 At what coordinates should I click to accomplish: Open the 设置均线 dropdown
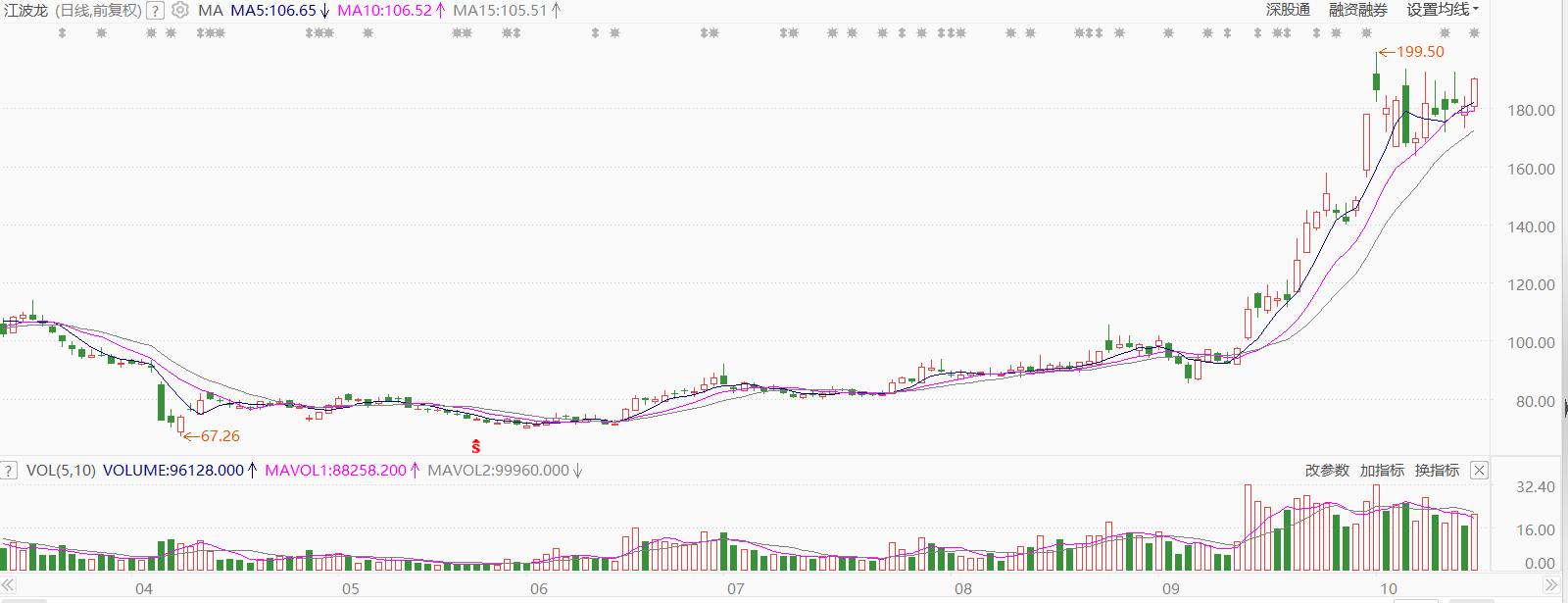tap(1443, 10)
